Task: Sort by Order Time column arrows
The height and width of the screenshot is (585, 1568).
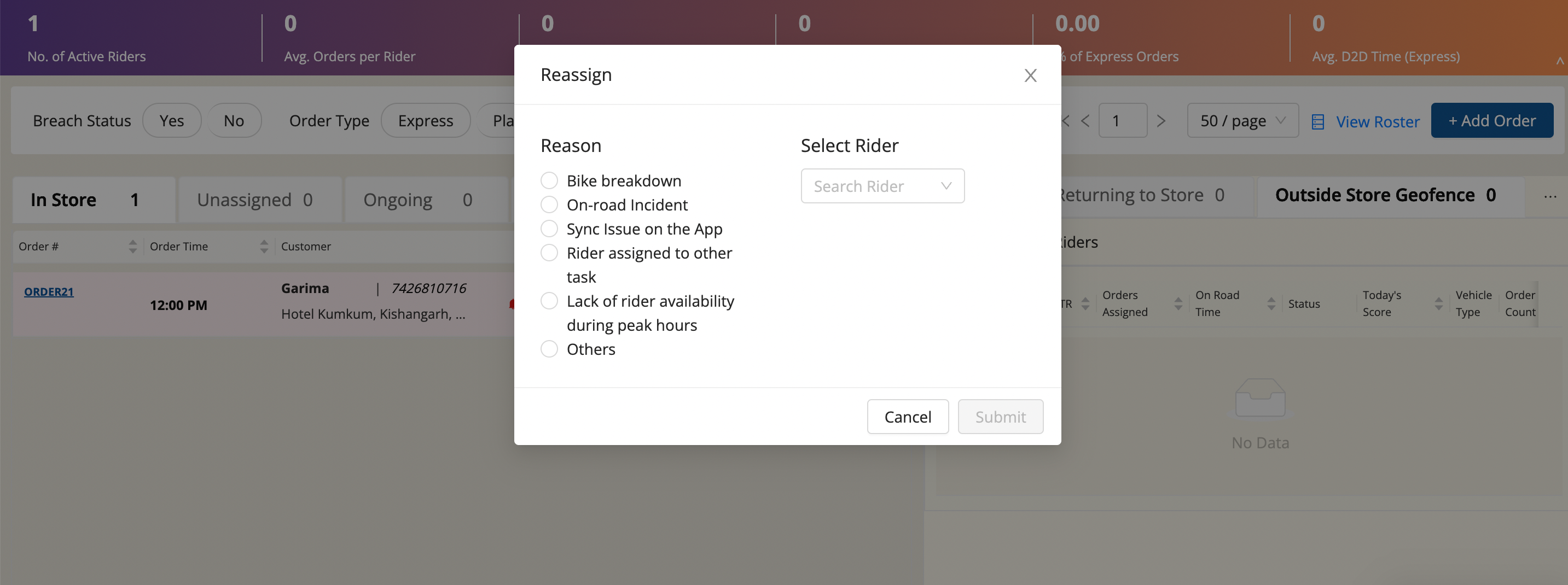Action: point(264,246)
